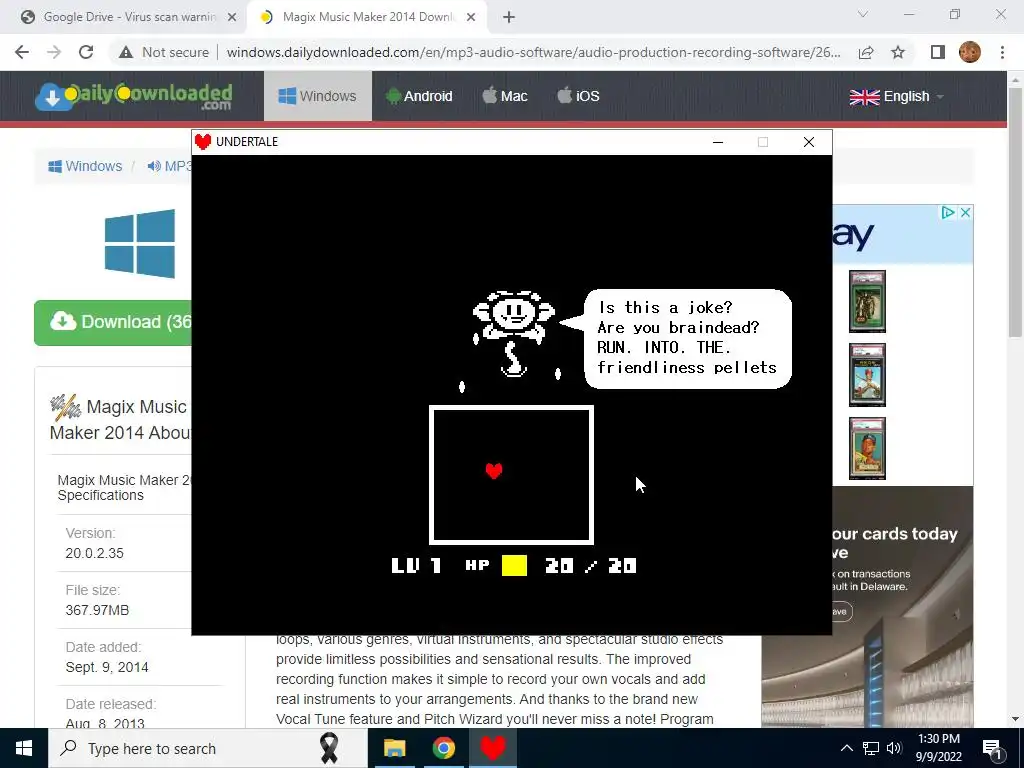
Task: Switch to Chrome in the taskbar
Action: tap(443, 748)
